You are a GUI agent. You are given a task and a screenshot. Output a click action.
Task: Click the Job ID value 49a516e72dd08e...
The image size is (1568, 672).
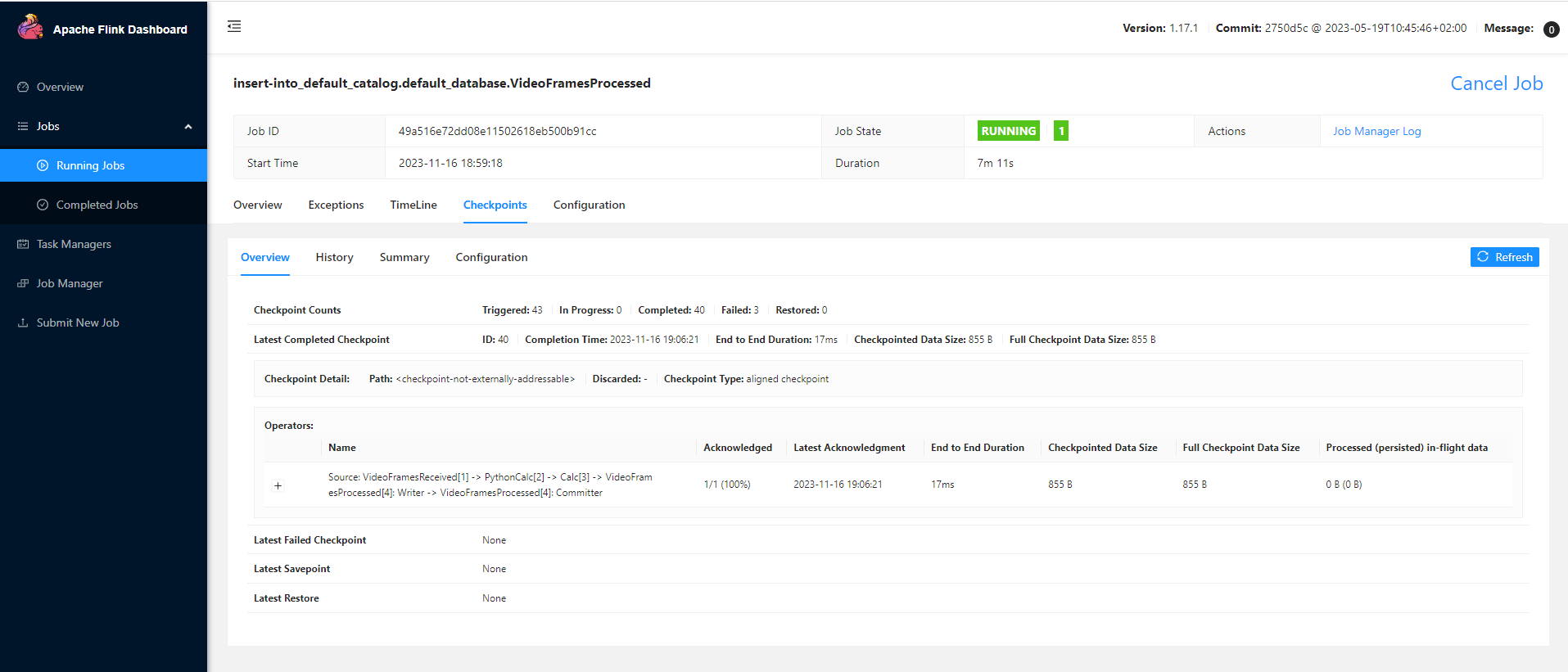[497, 131]
